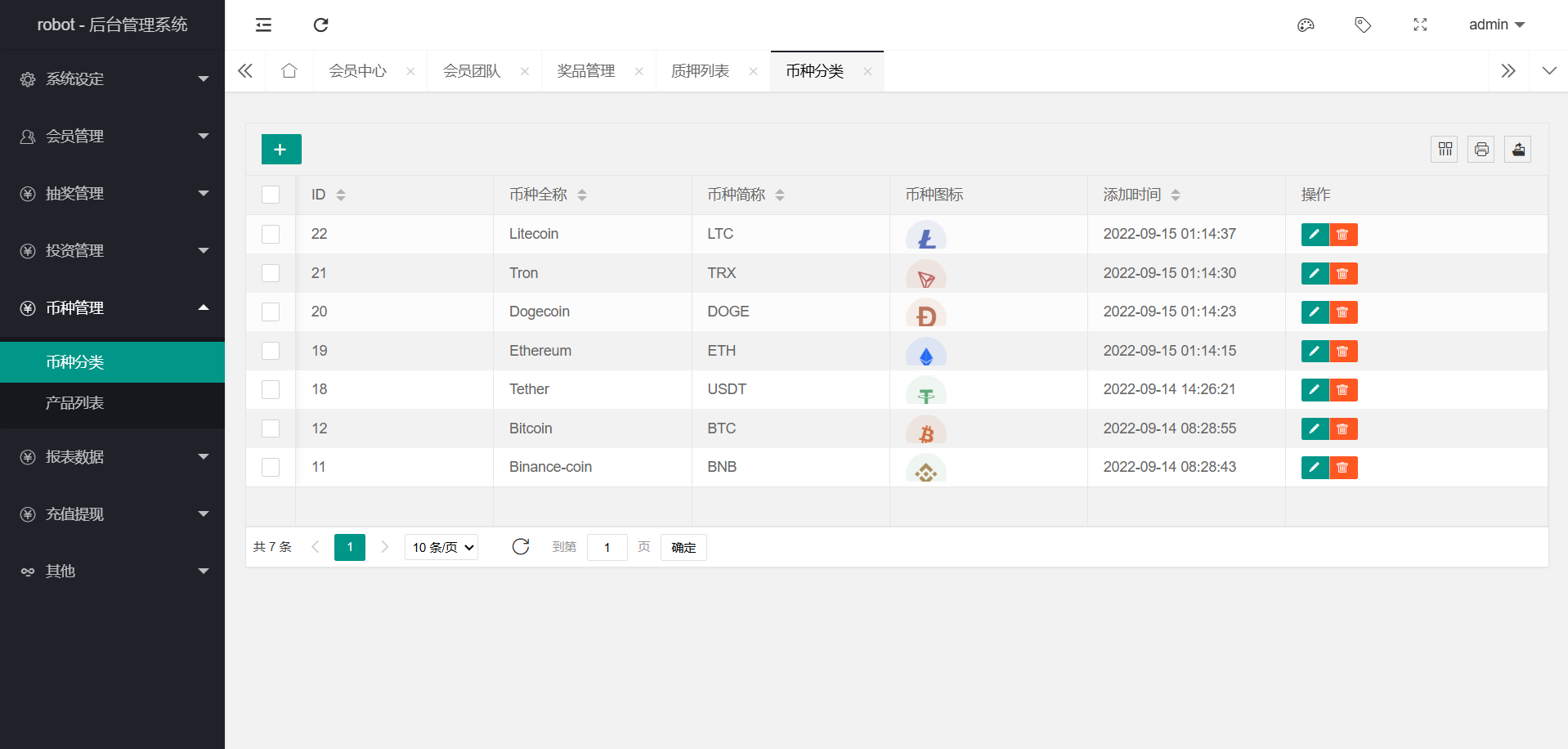This screenshot has height=749, width=1568.
Task: Click the page number input field
Action: 607,548
